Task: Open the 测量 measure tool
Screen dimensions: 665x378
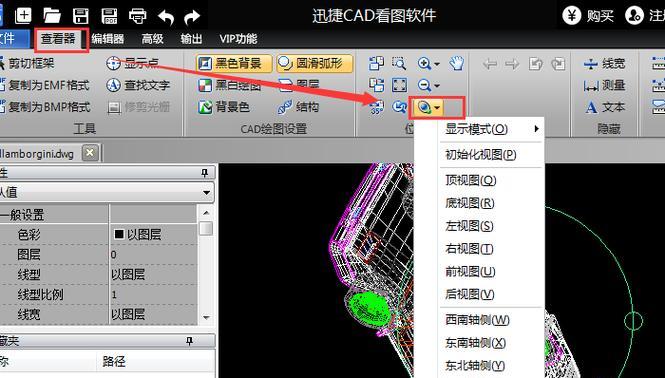Action: [604, 85]
